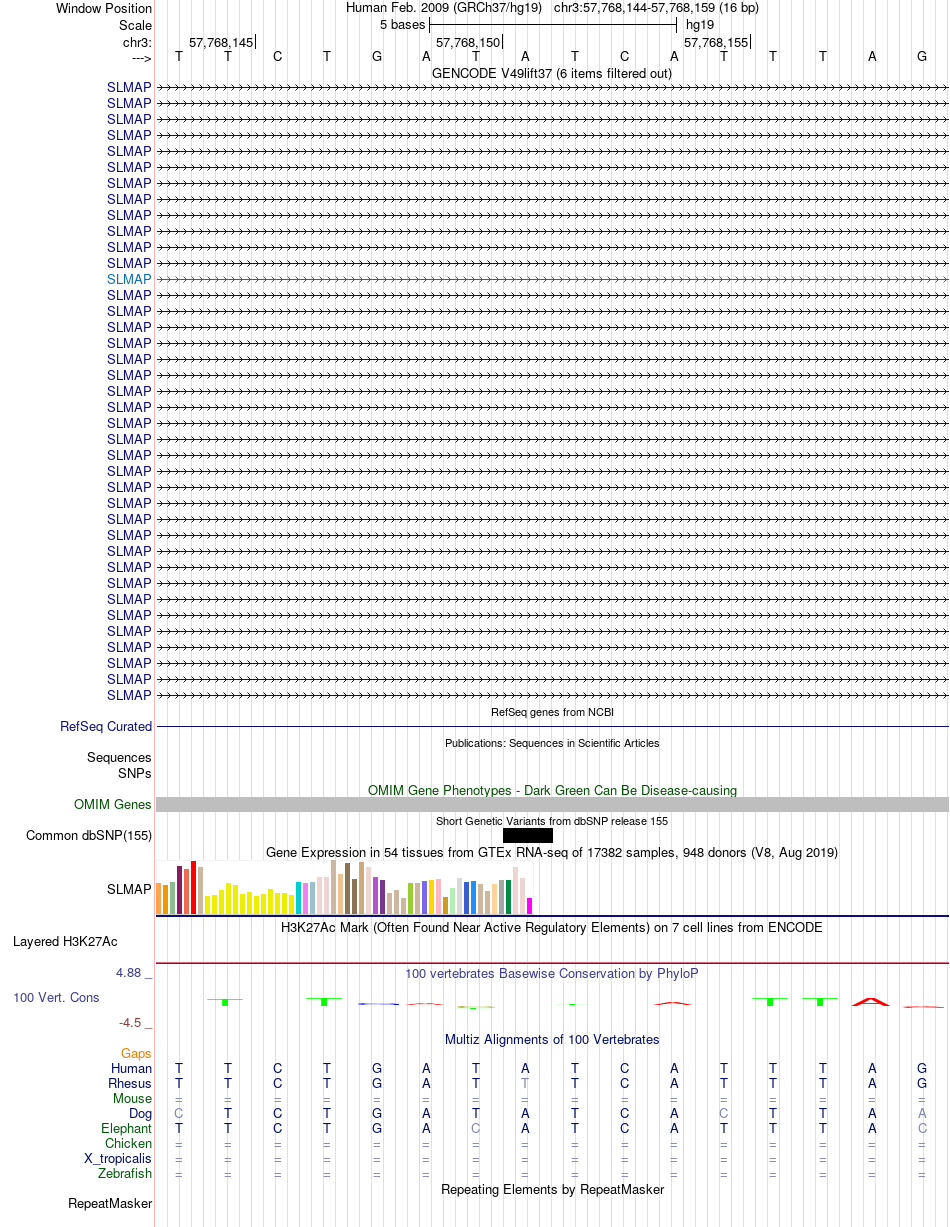Image resolution: width=950 pixels, height=1227 pixels.
Task: Click the gray OMIM Genes bar
Action: point(552,805)
